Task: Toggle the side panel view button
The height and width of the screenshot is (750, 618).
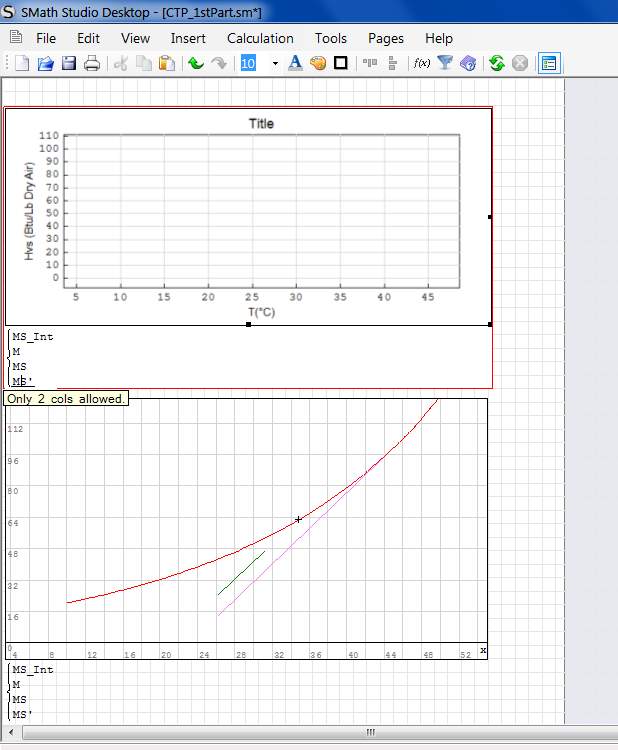Action: 548,63
